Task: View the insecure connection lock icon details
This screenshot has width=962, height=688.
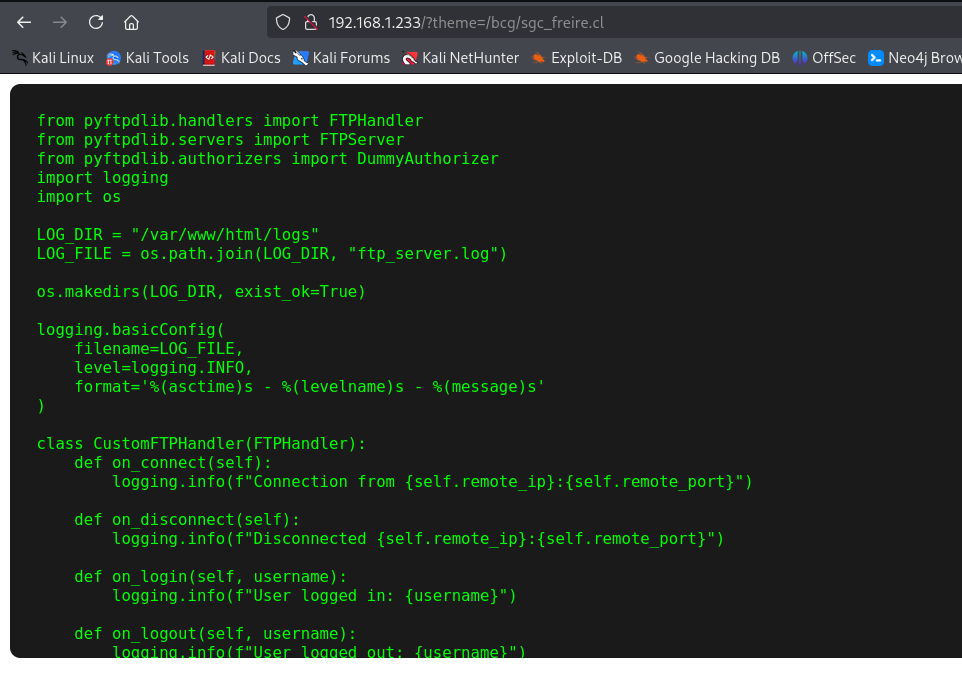Action: pyautogui.click(x=309, y=22)
